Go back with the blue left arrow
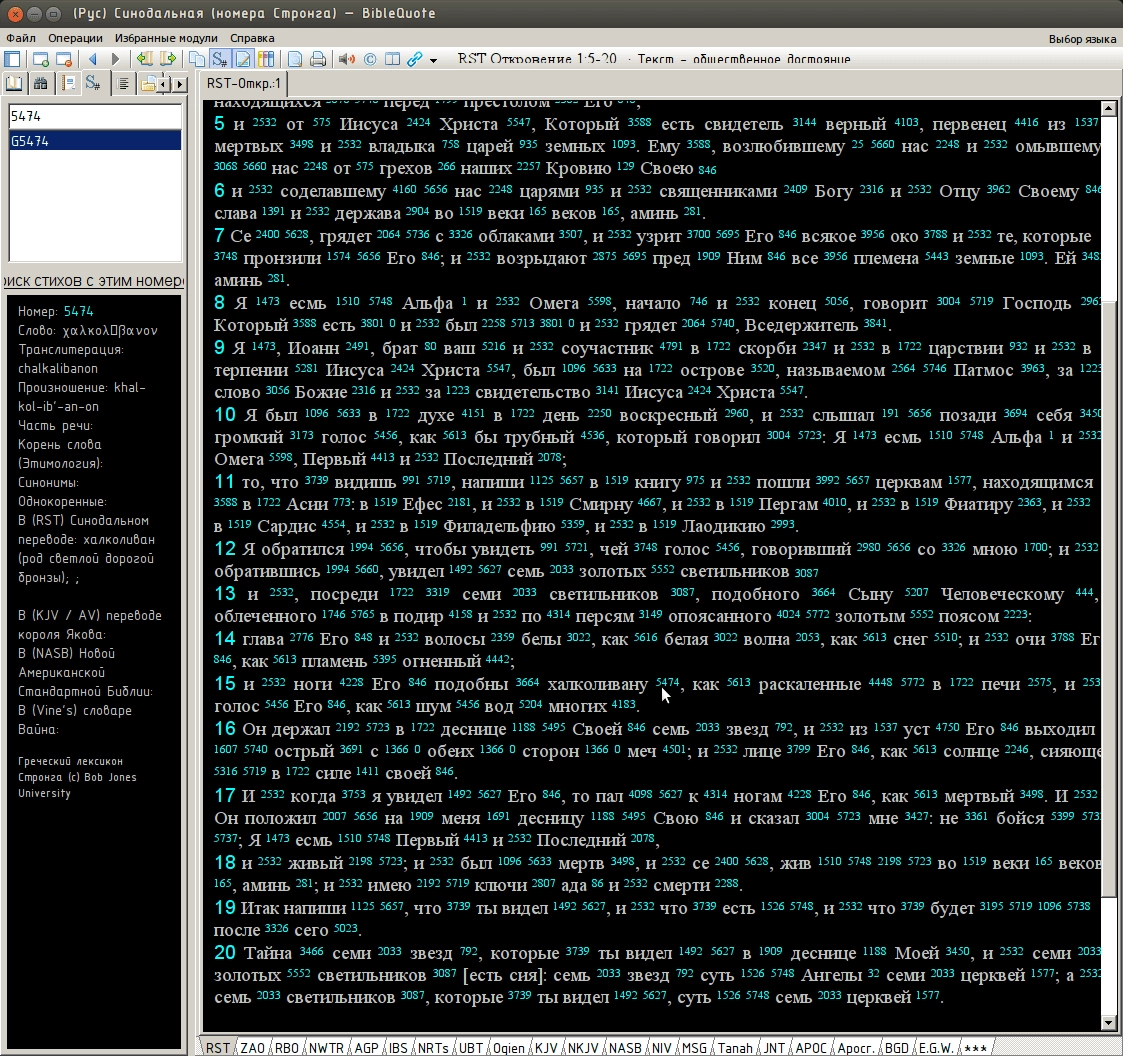 click(93, 59)
